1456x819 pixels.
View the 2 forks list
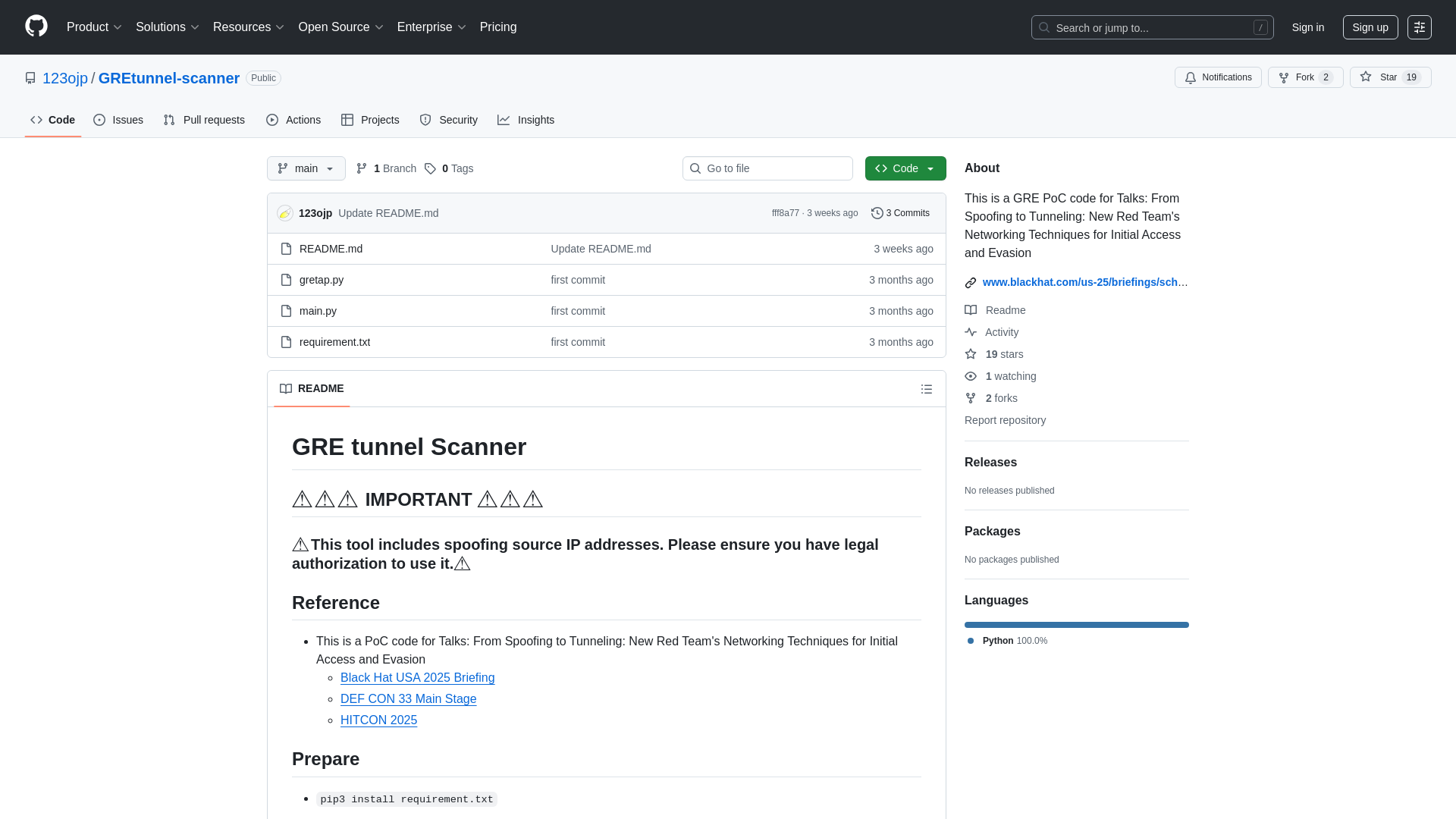coord(991,398)
